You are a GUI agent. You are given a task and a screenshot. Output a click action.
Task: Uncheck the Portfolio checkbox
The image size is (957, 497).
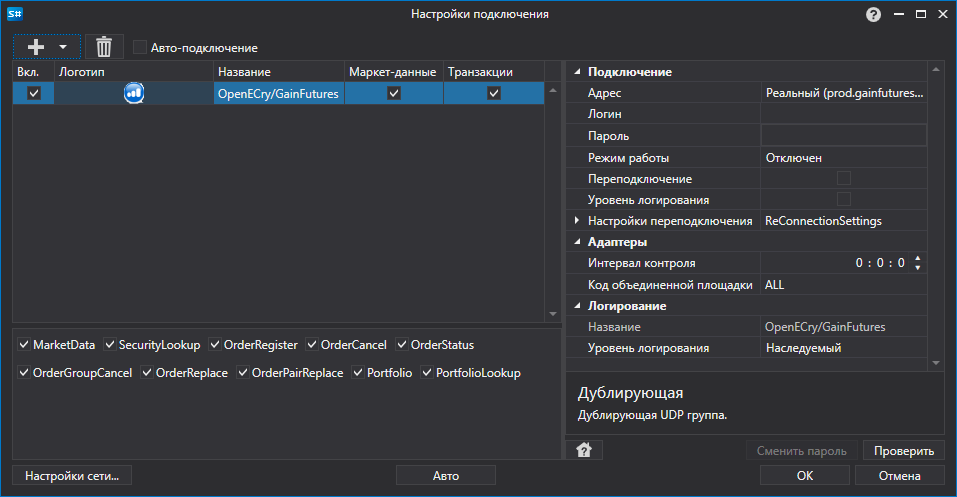tap(358, 372)
